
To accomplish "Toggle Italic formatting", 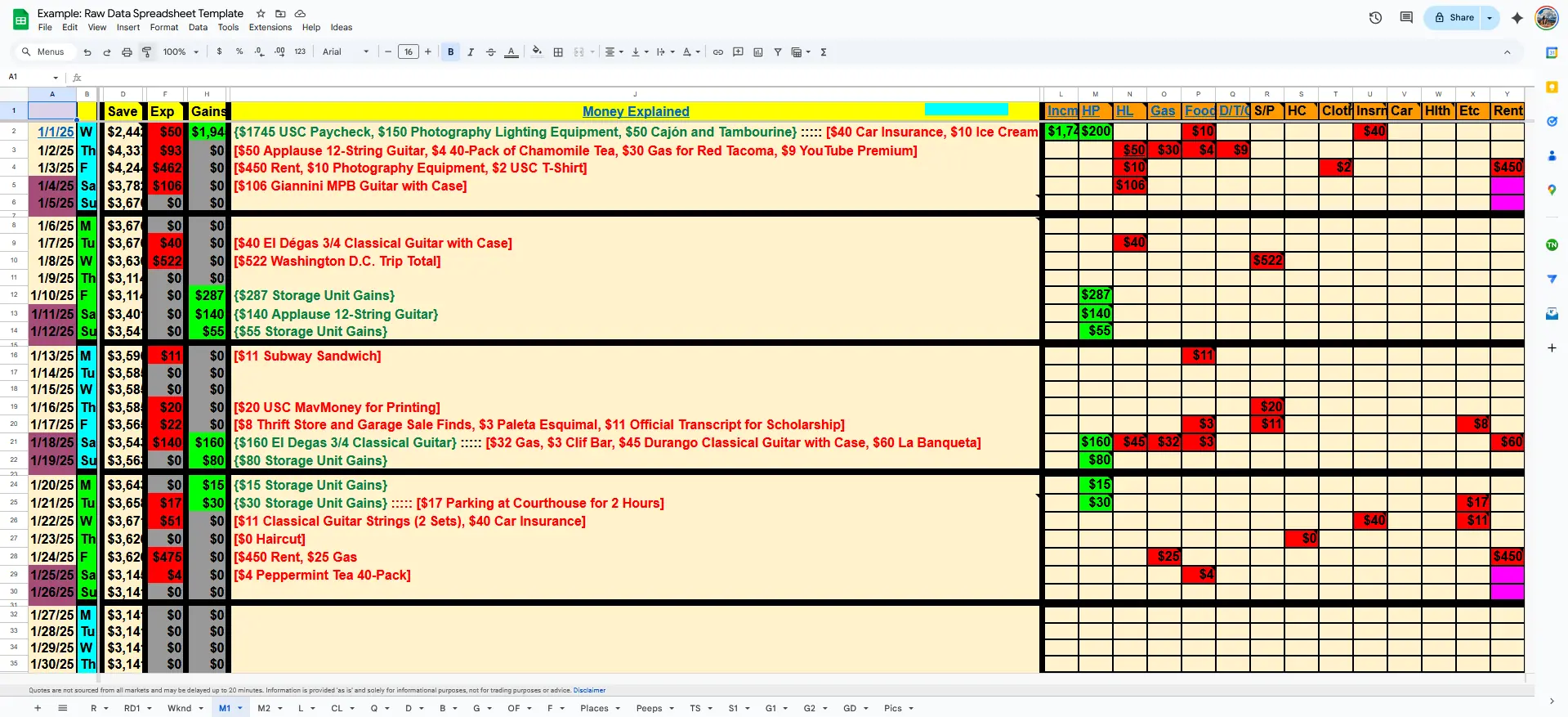I will point(471,52).
